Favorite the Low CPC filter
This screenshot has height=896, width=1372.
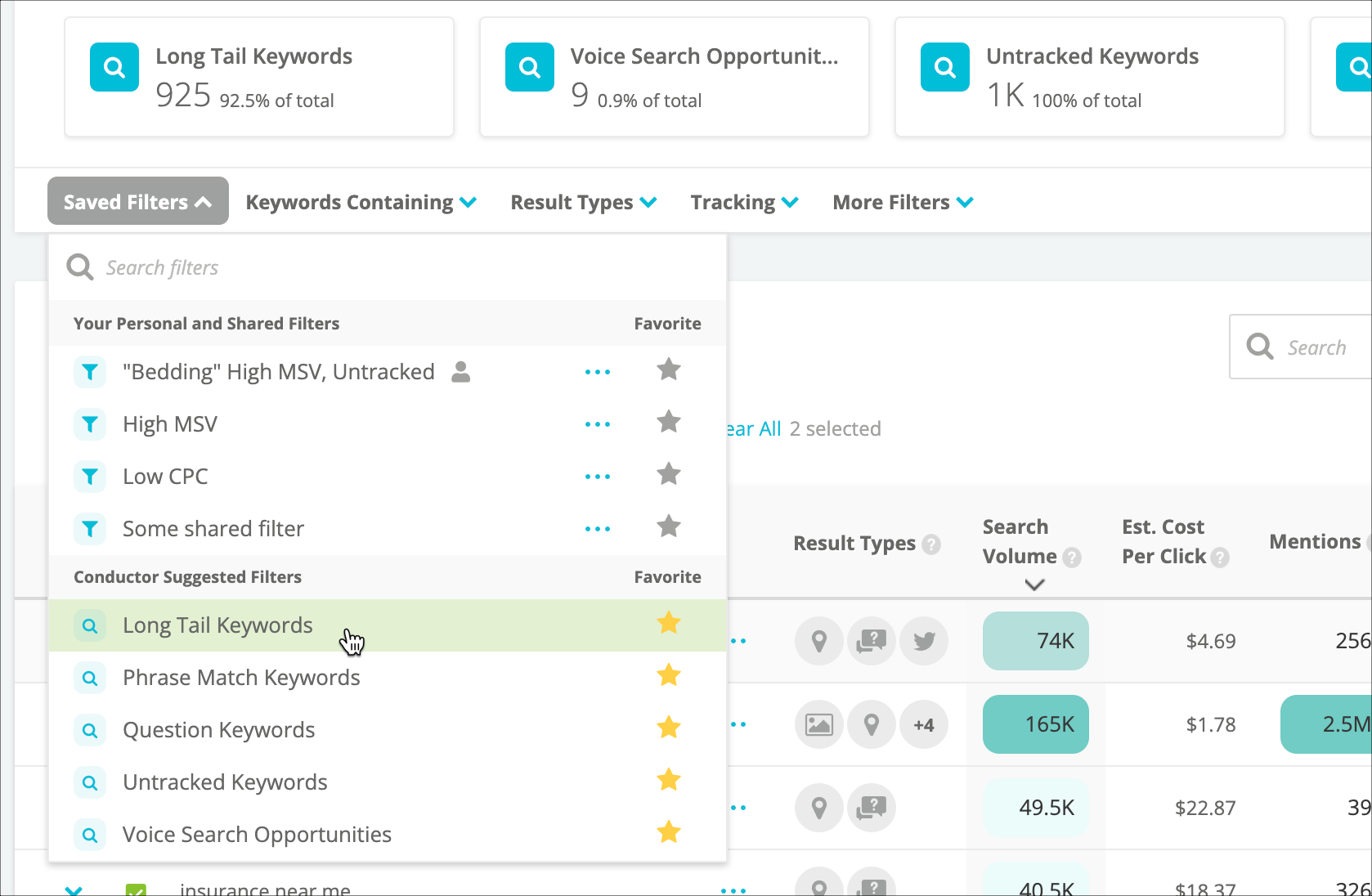point(669,474)
